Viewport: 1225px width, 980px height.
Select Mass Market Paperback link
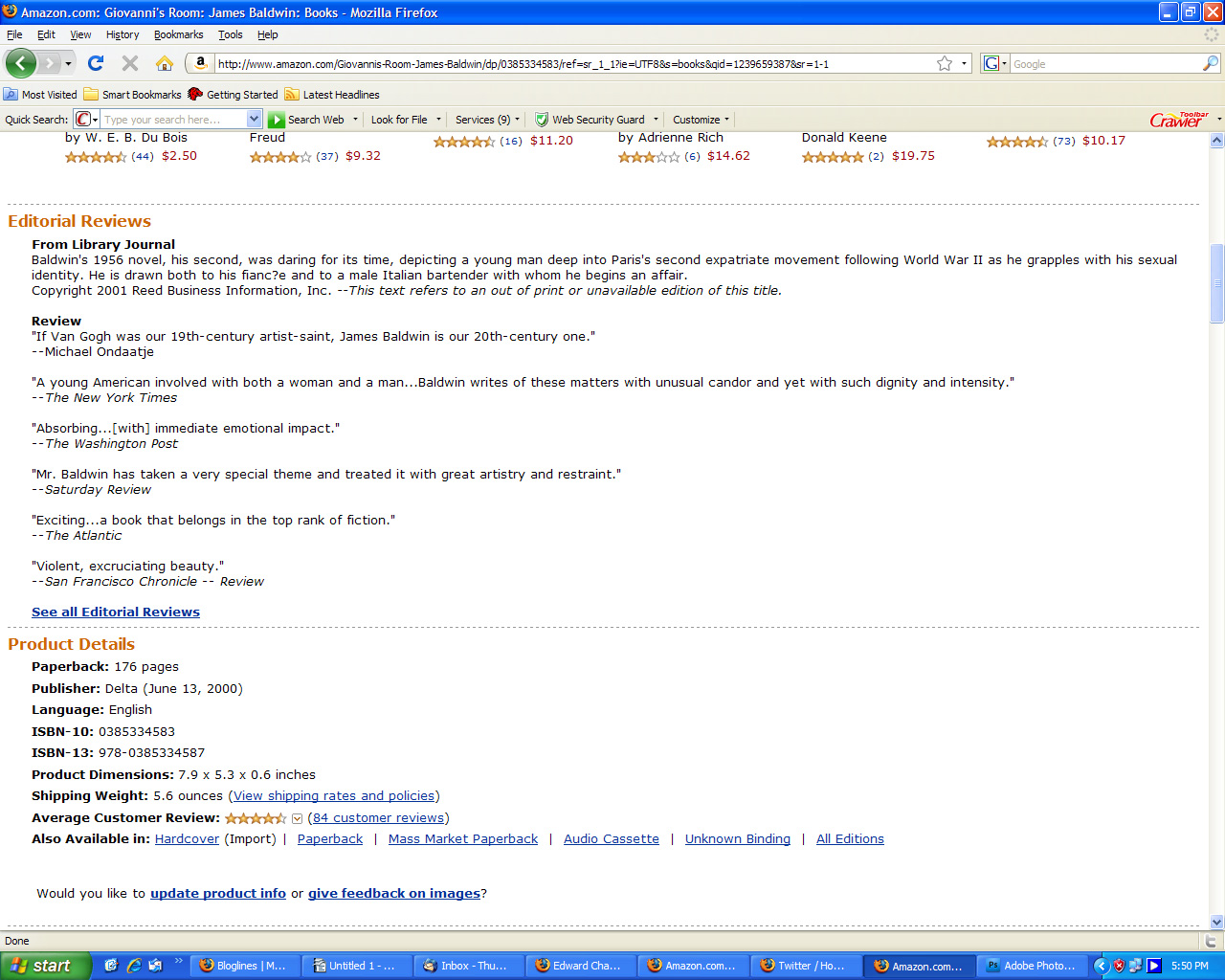[463, 838]
